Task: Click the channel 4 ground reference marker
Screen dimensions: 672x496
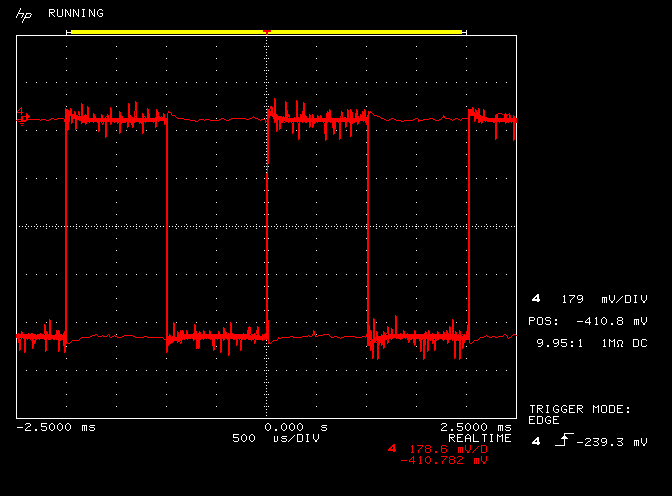Action: [x=23, y=117]
